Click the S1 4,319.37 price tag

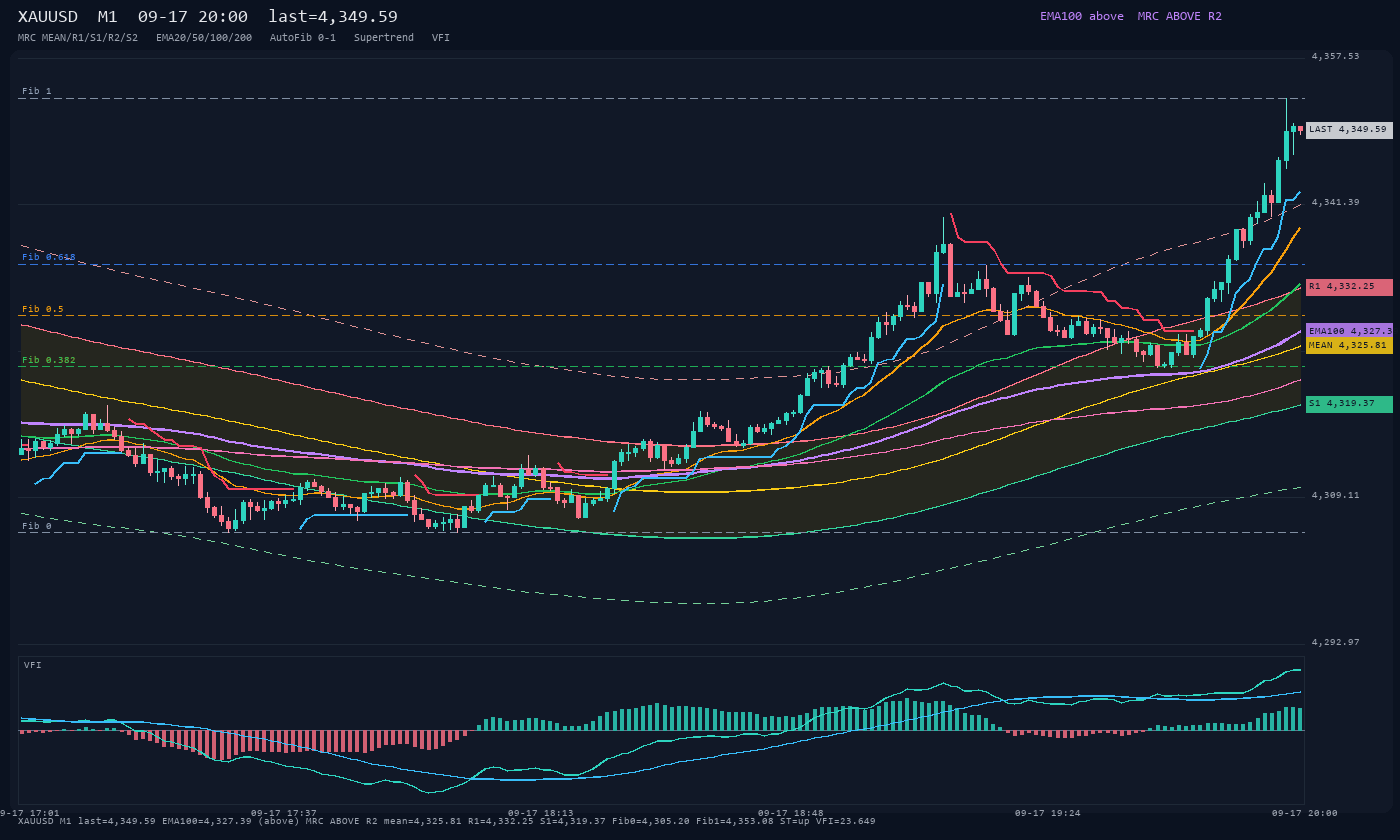pos(1349,404)
